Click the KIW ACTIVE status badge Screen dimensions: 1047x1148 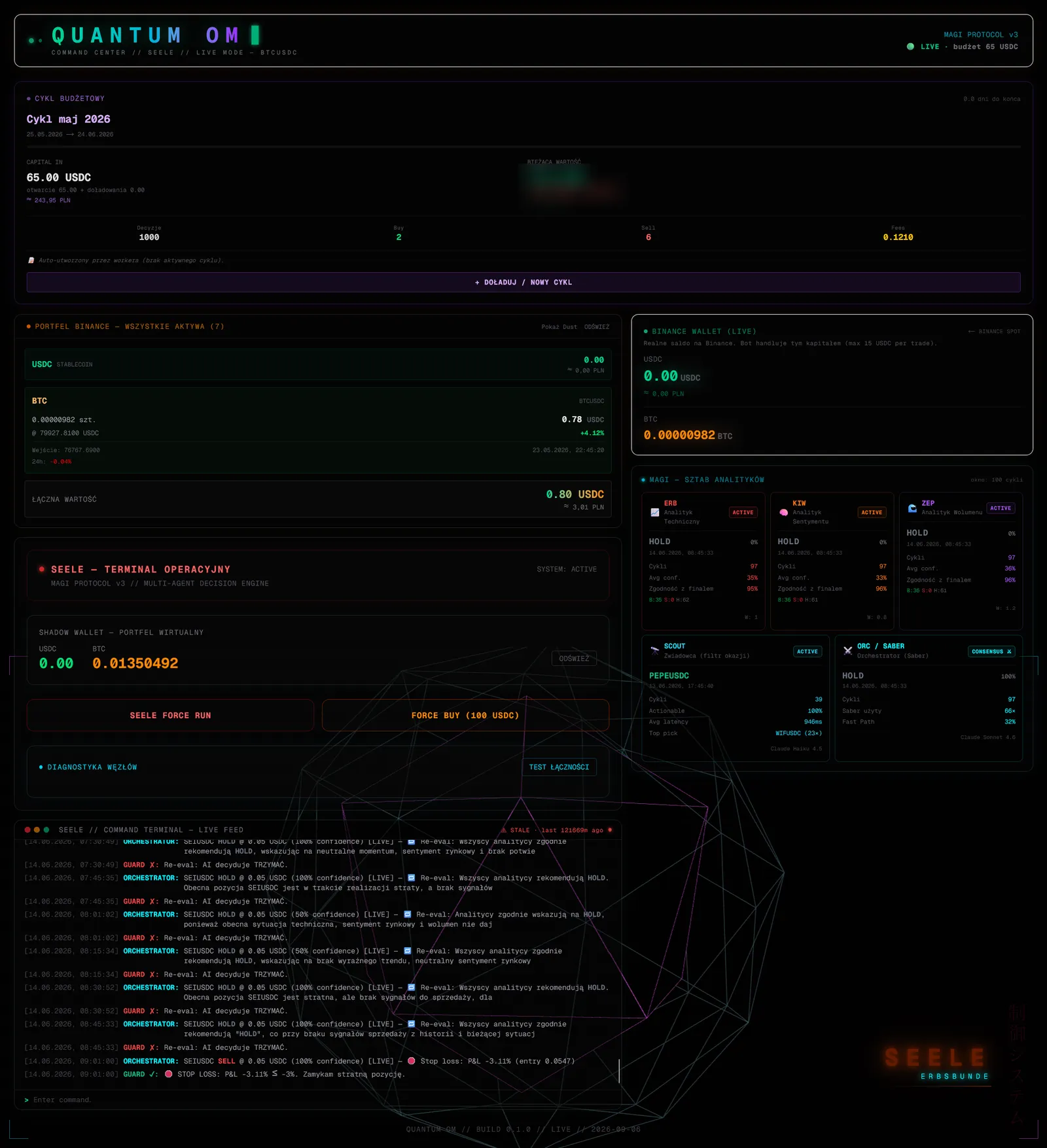[872, 512]
